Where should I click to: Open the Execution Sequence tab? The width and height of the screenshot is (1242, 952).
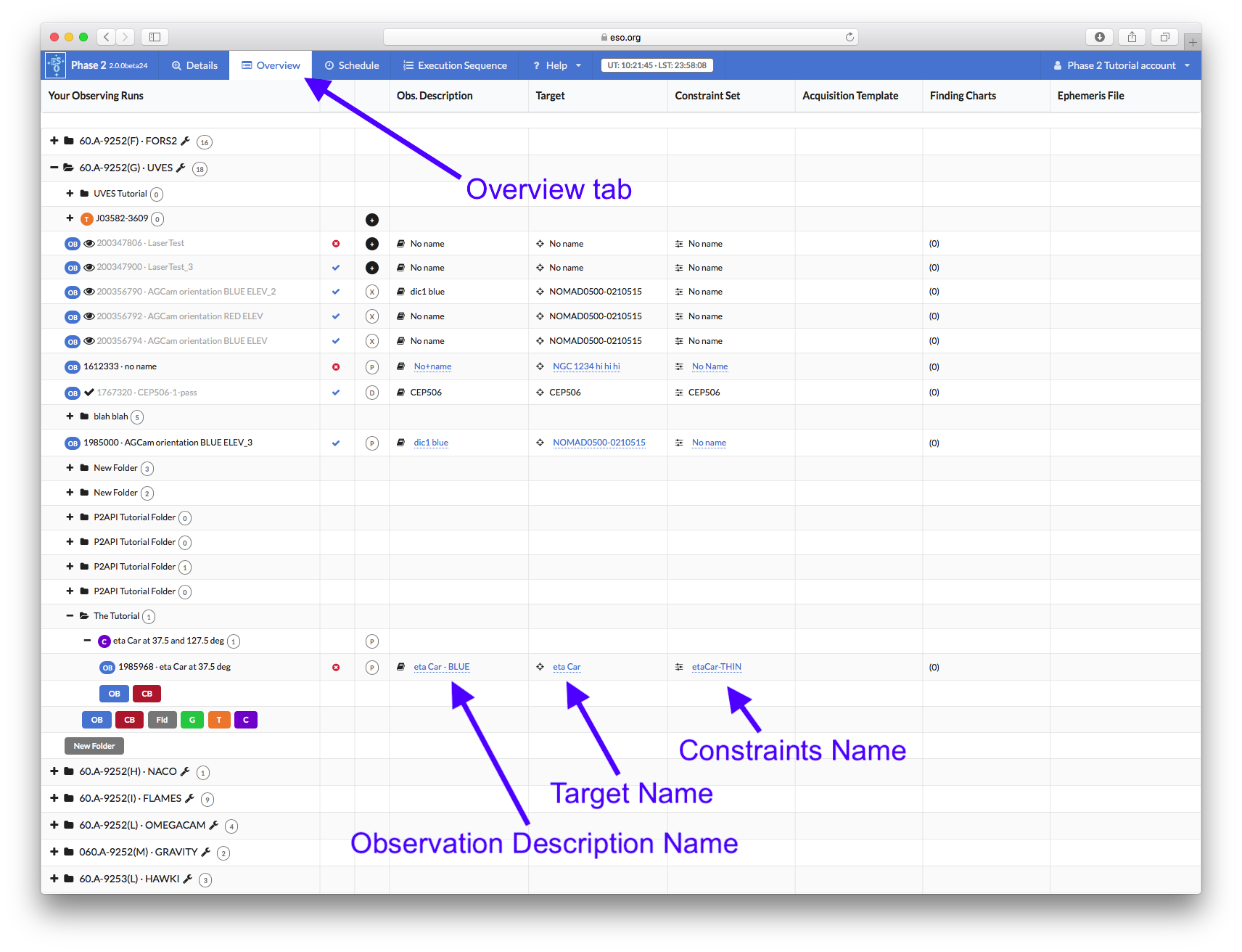tap(455, 65)
